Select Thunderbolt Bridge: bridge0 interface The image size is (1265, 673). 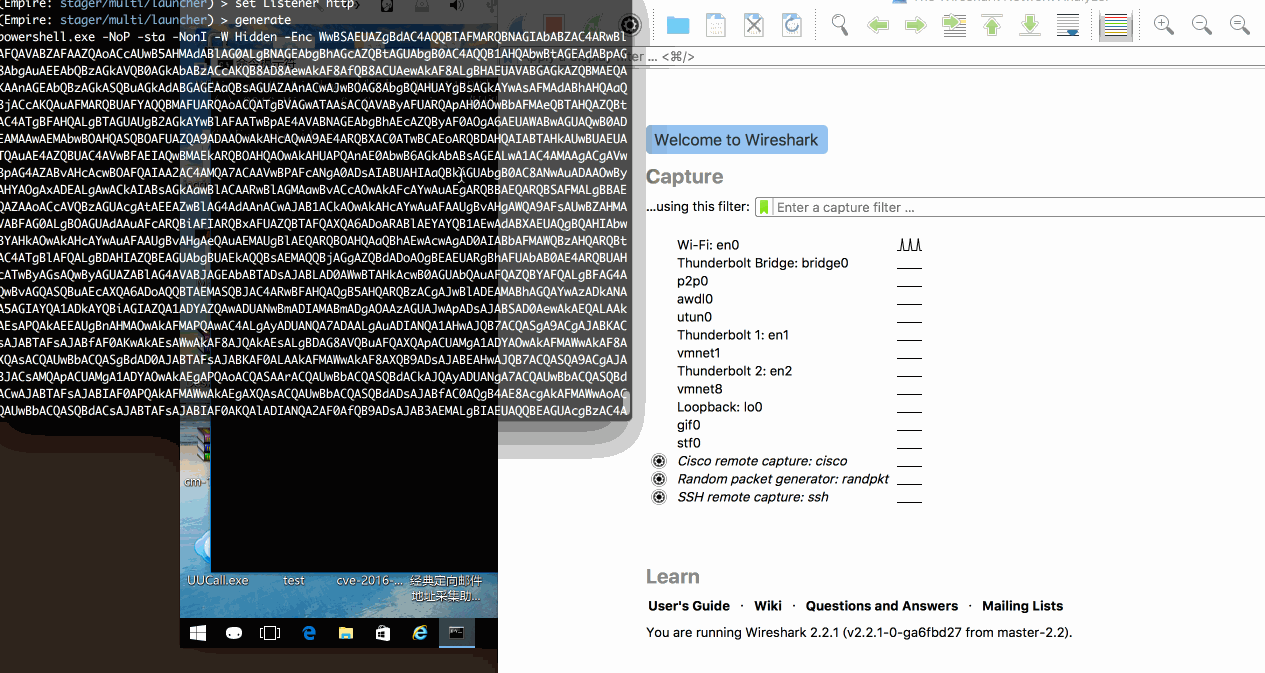tap(762, 263)
